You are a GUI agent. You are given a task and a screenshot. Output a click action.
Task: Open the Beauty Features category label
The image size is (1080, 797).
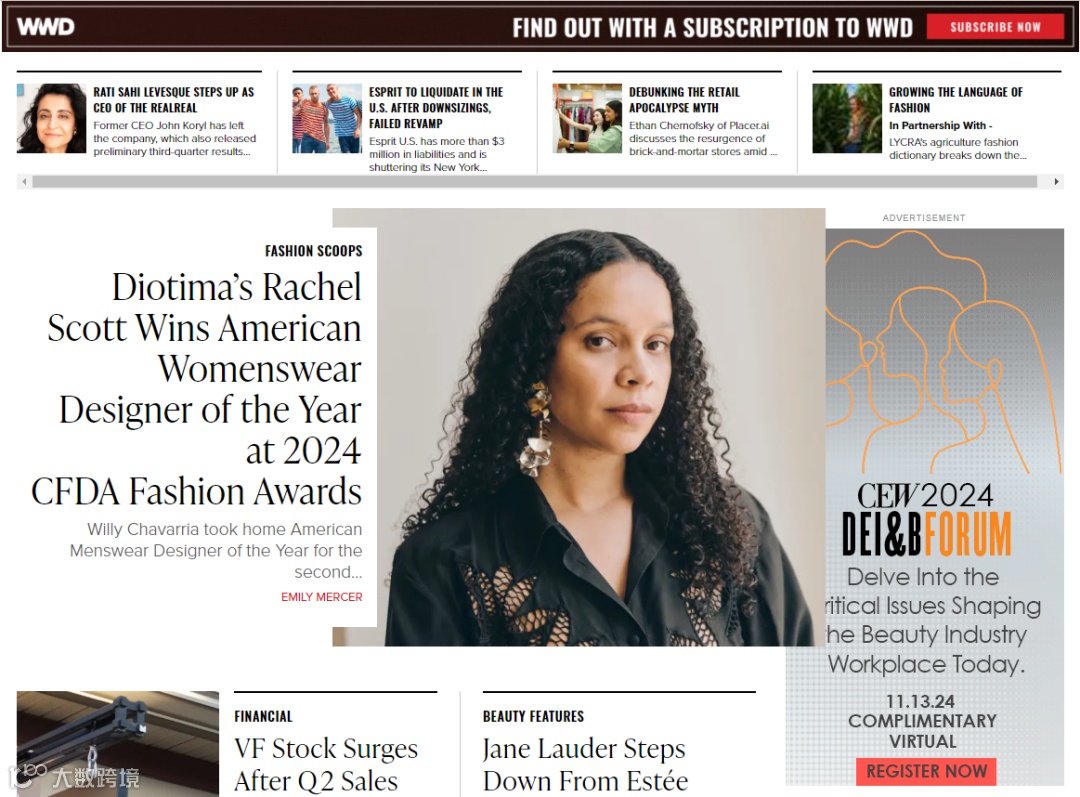[533, 716]
